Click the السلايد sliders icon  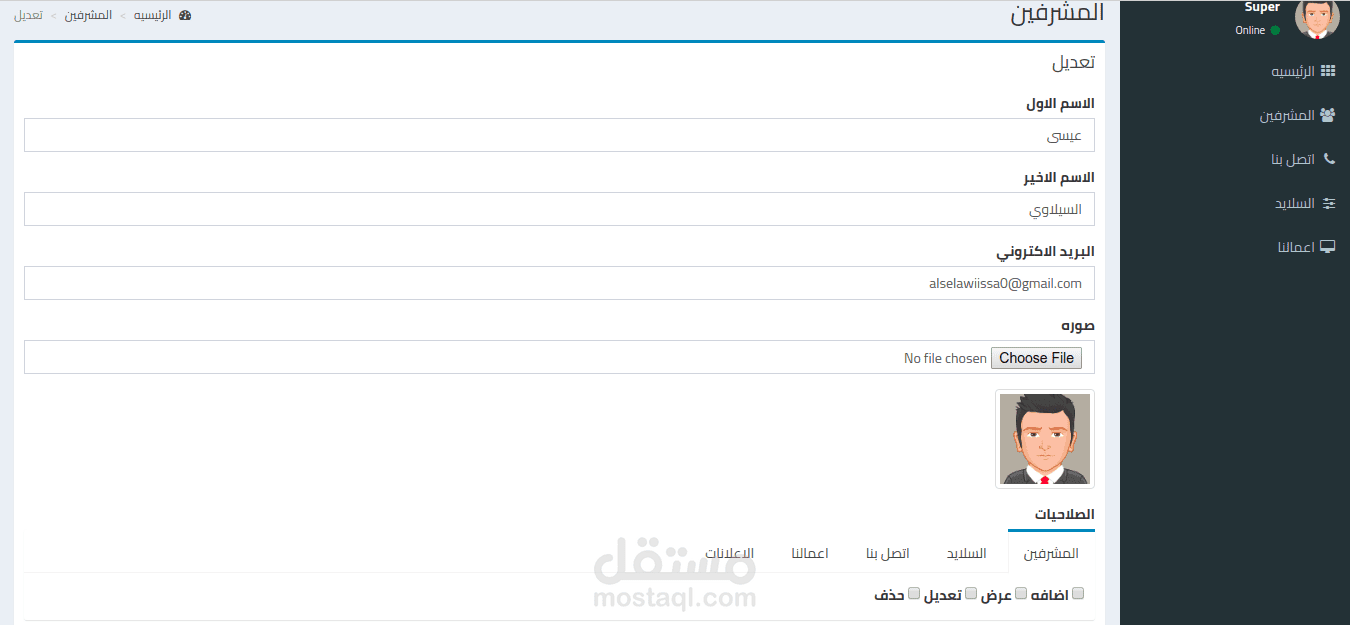[x=1329, y=203]
